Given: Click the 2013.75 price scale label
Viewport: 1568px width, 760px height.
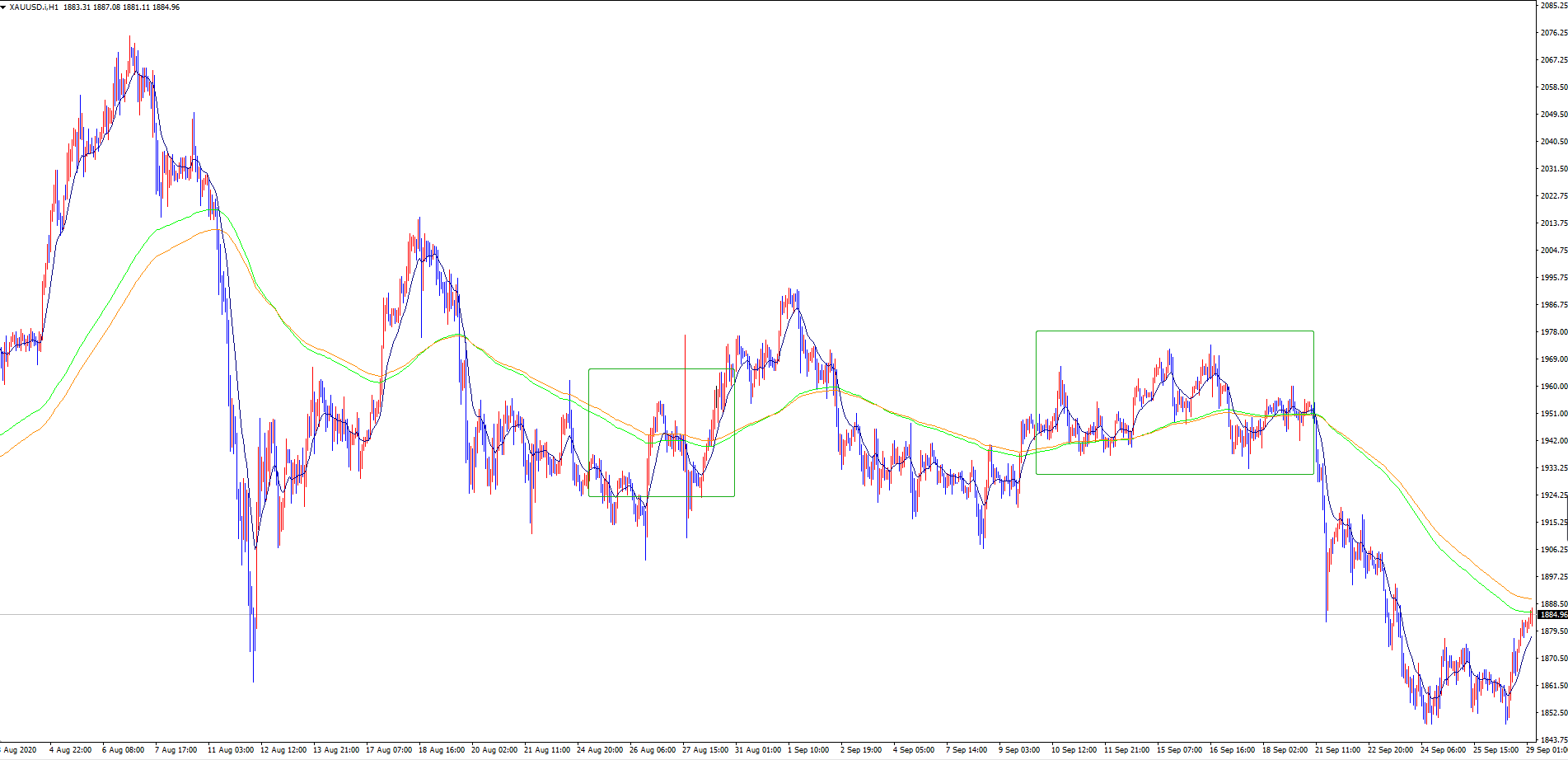Looking at the screenshot, I should (x=1552, y=223).
